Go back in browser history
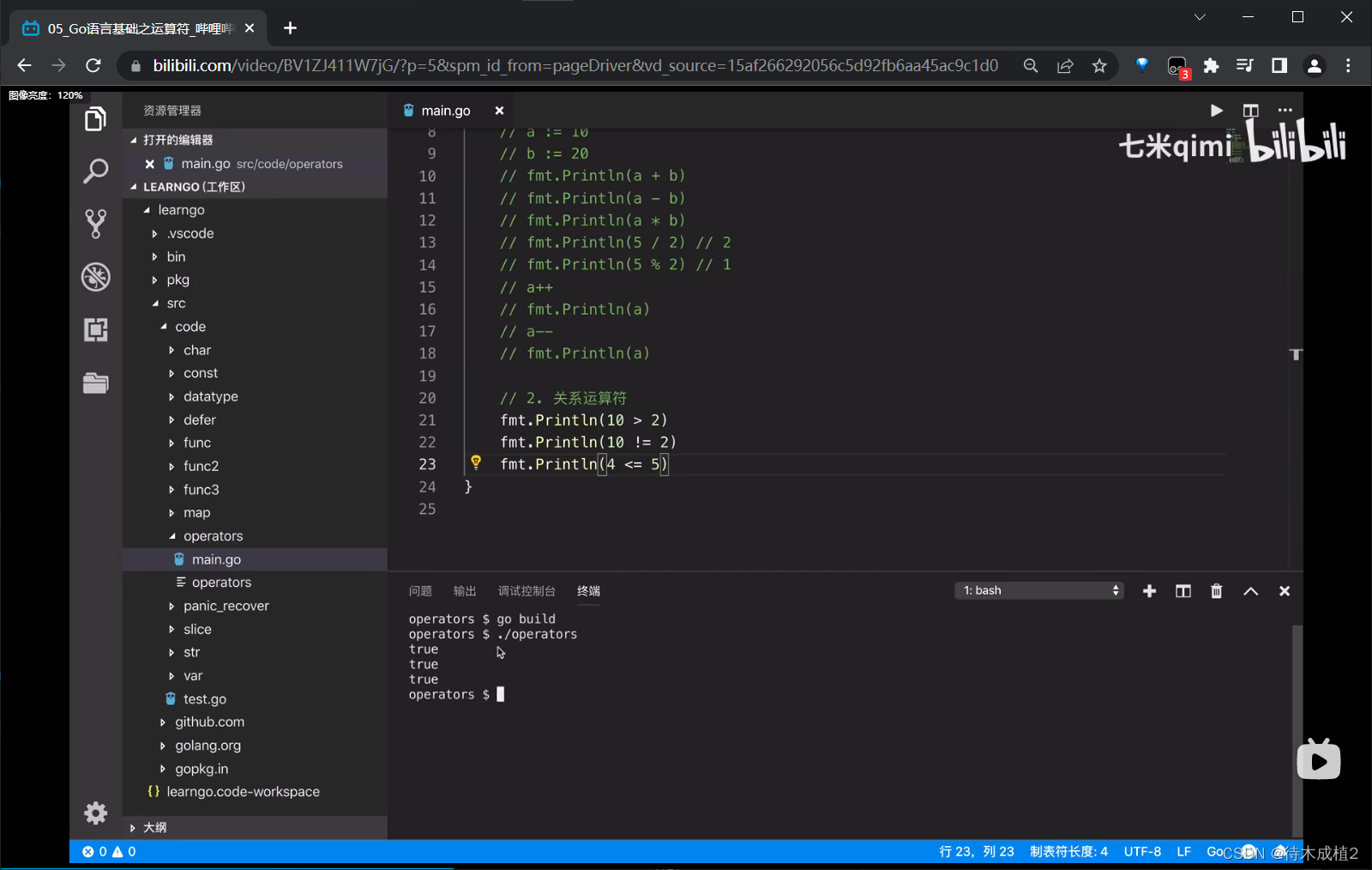 pyautogui.click(x=24, y=66)
